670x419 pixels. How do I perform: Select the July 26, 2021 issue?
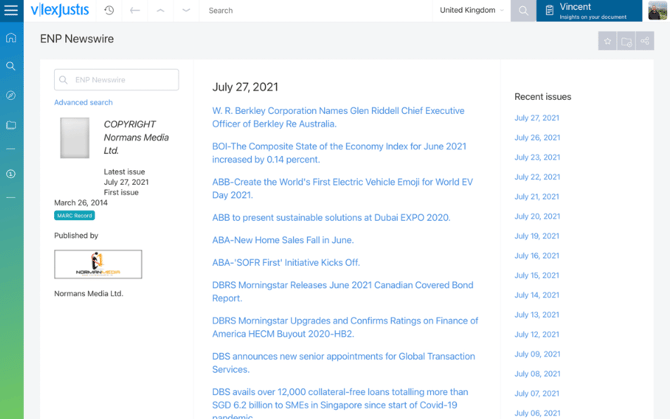click(x=537, y=138)
